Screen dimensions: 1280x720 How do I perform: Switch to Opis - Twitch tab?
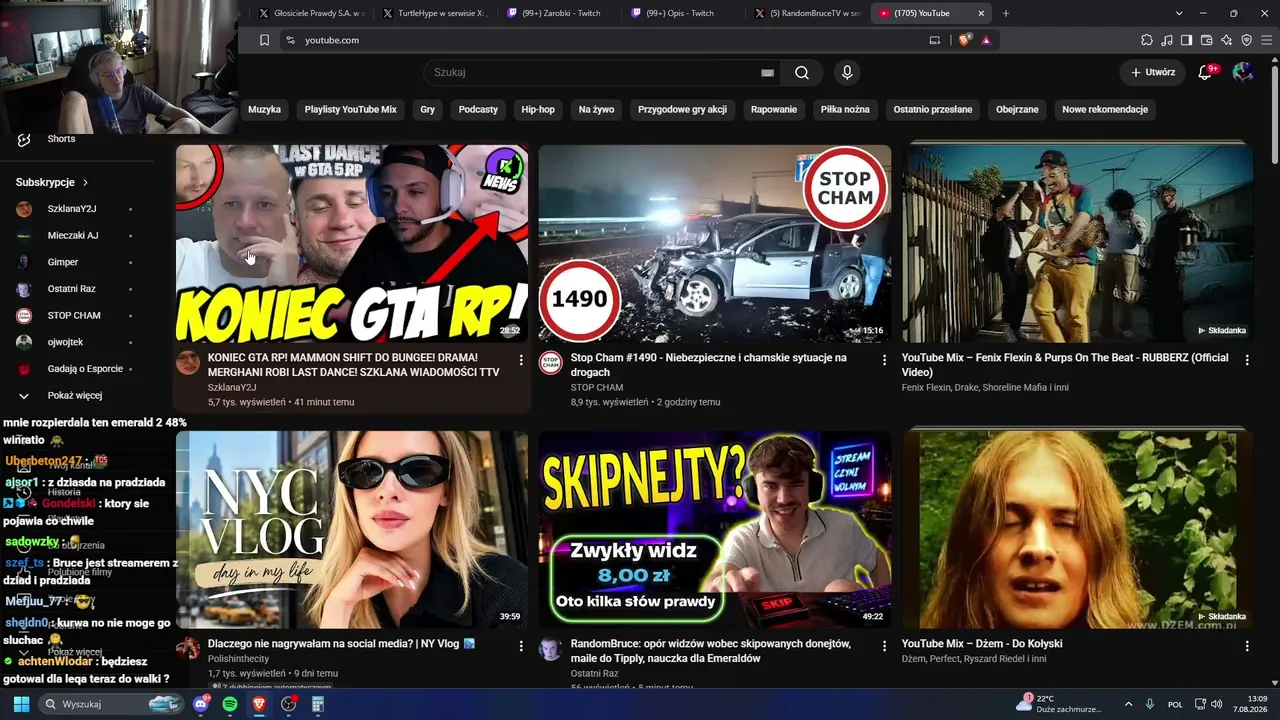(685, 13)
